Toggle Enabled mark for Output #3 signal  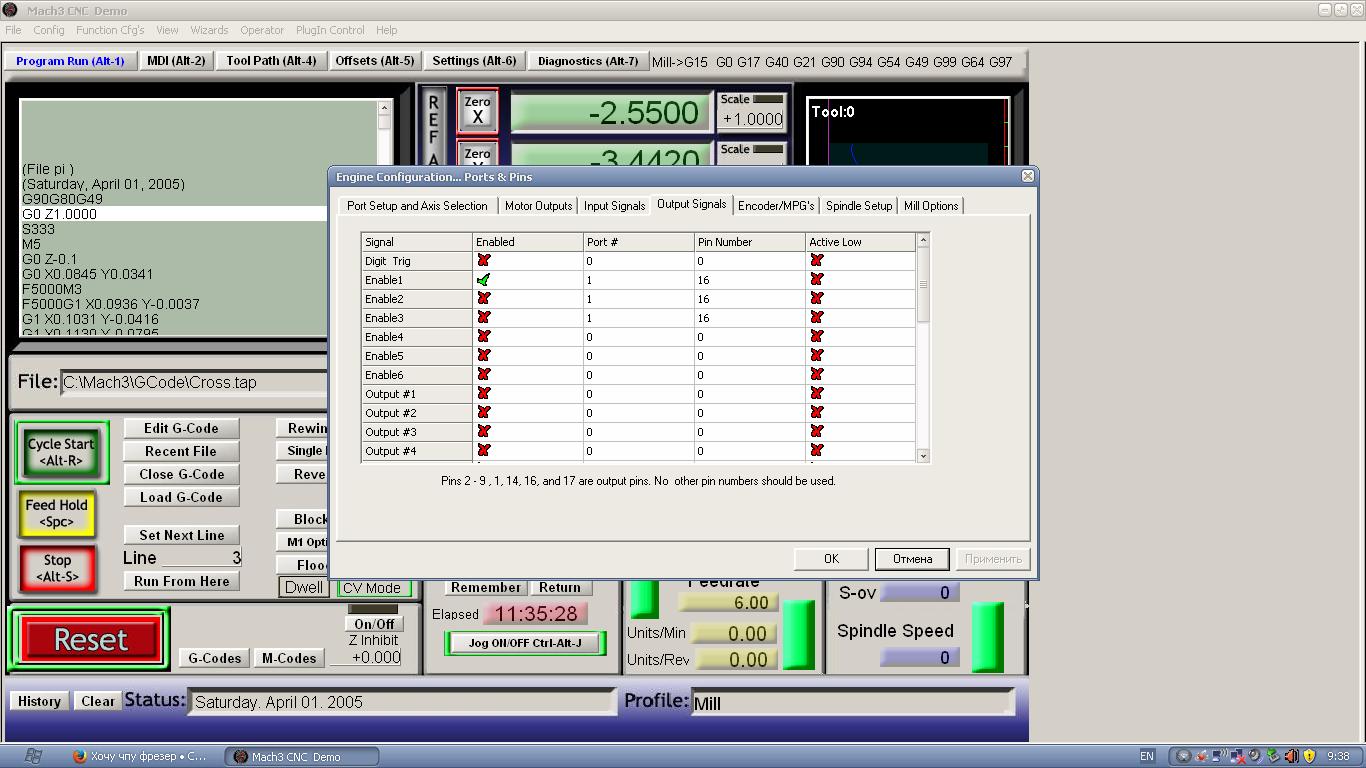tap(484, 432)
